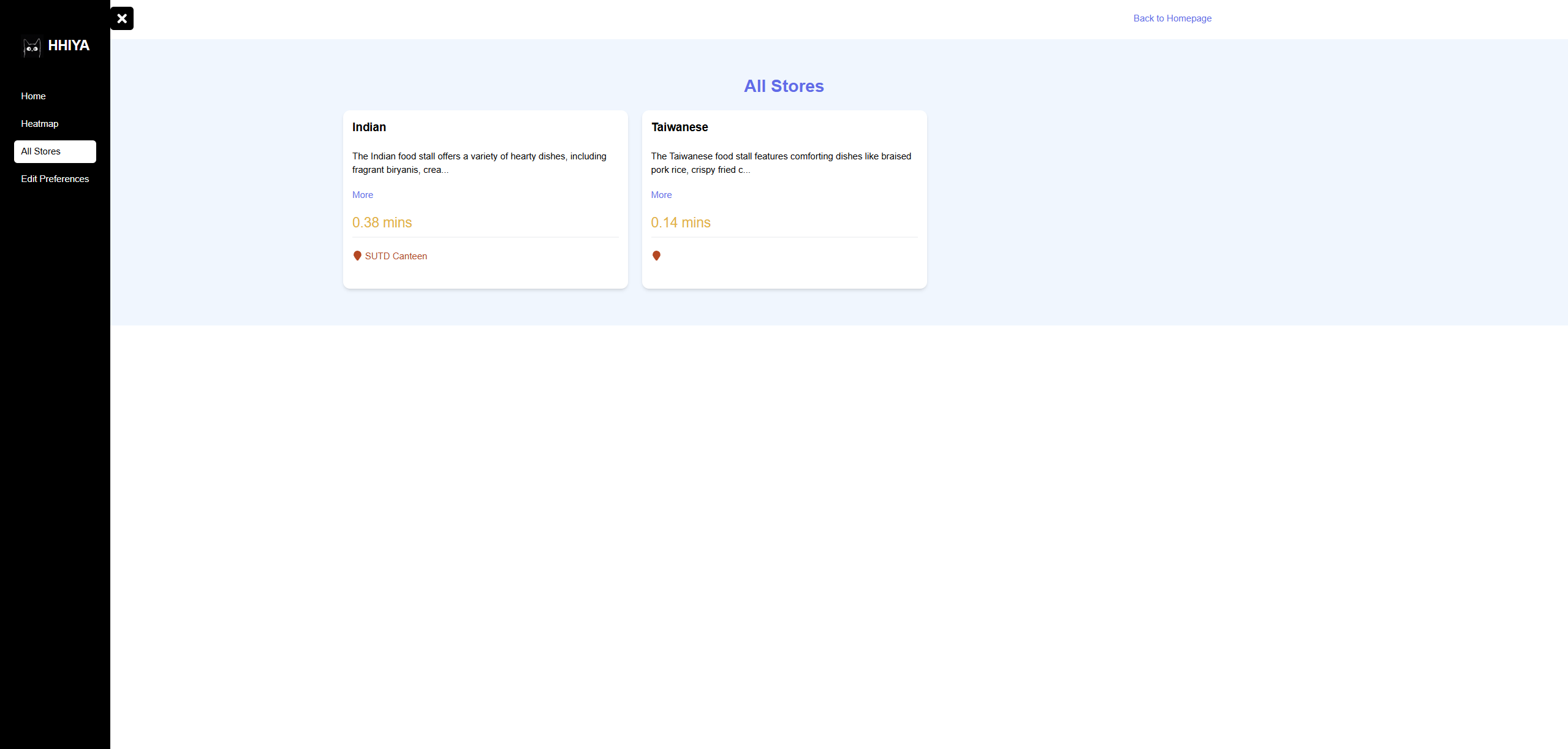
Task: Click the HHIYA cat logo icon
Action: [x=32, y=47]
